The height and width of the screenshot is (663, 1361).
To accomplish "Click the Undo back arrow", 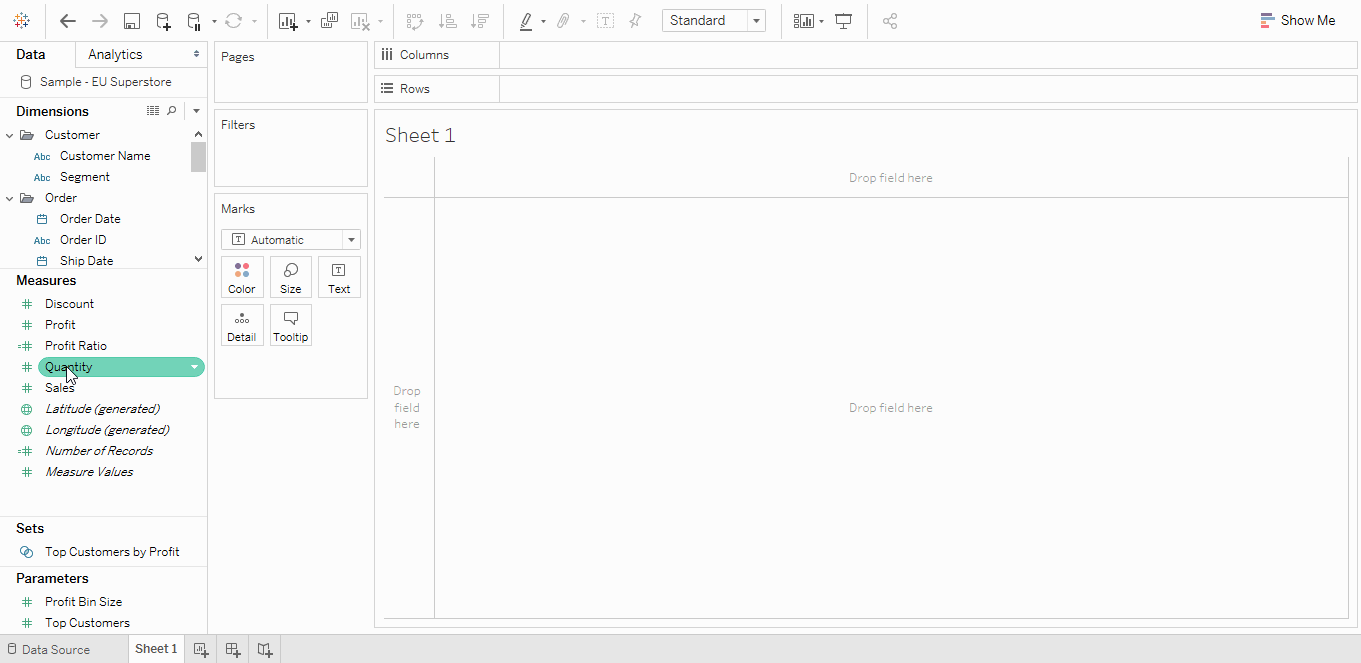I will click(68, 21).
